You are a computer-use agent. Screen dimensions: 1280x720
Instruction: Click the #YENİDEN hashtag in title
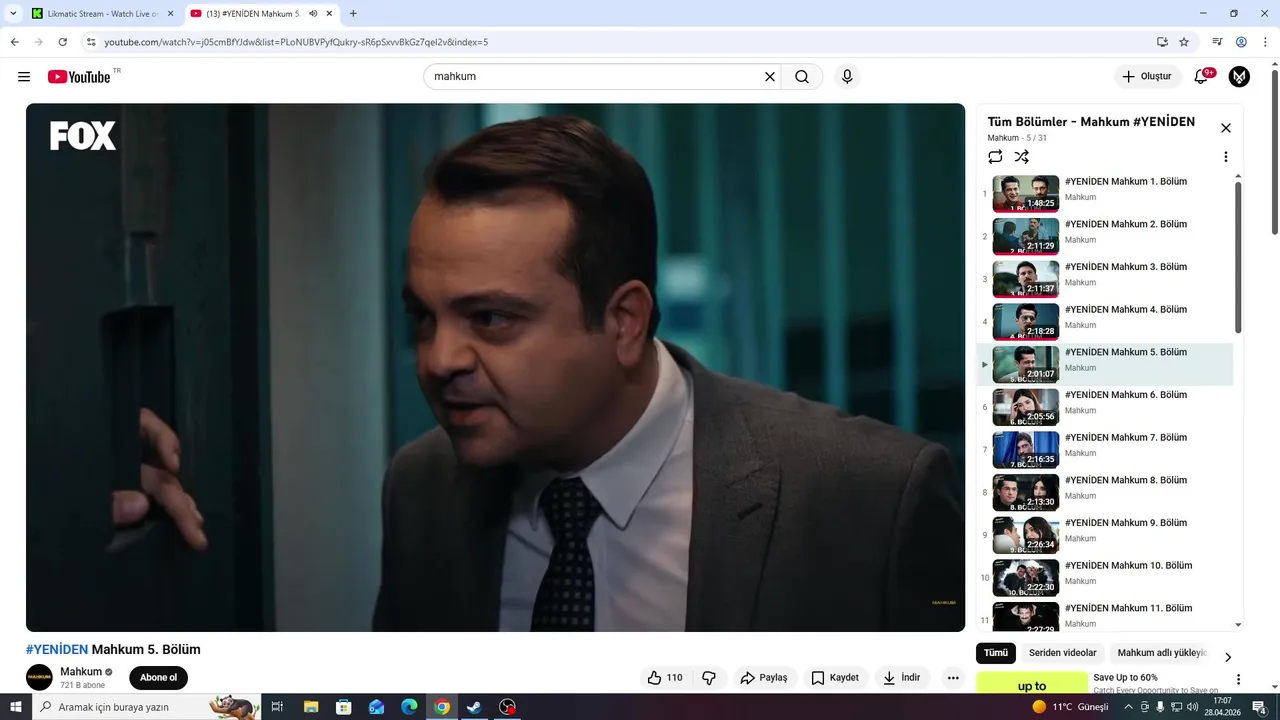(57, 649)
